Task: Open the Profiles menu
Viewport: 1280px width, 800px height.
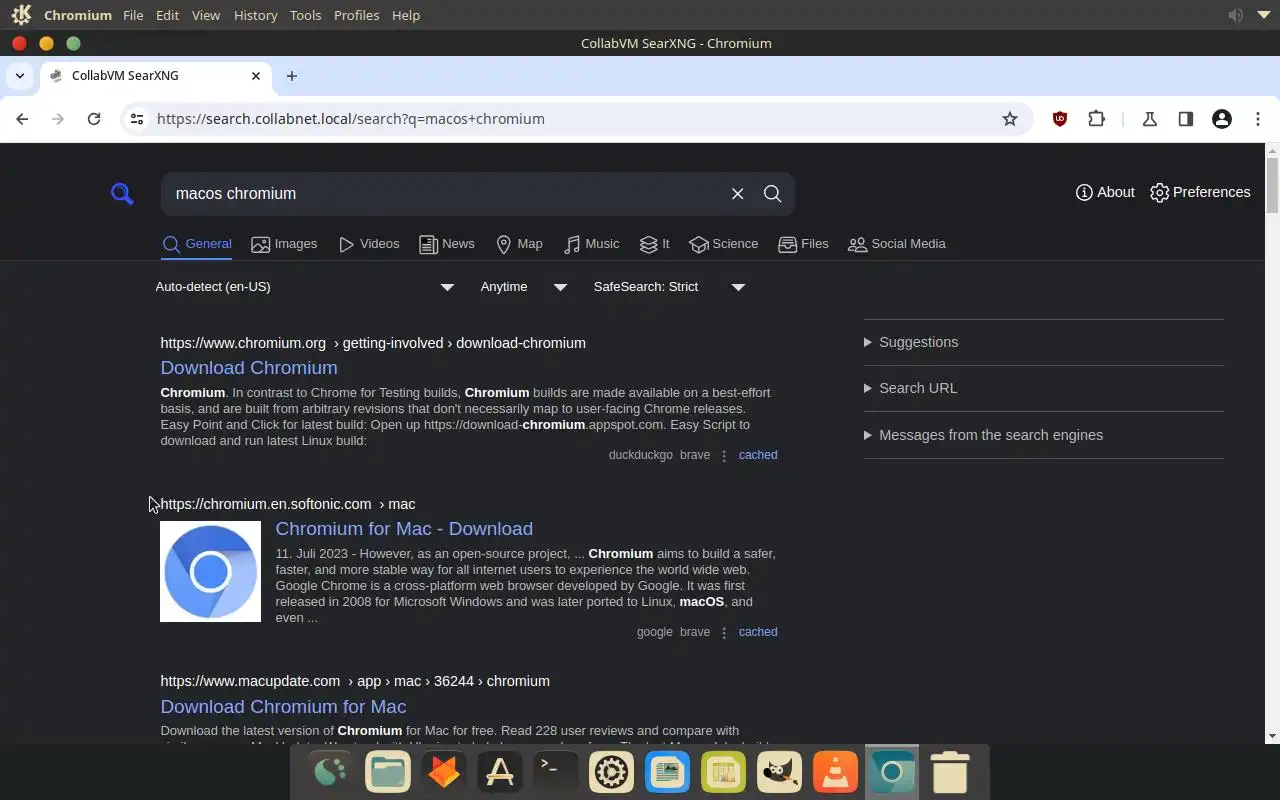Action: [x=356, y=15]
